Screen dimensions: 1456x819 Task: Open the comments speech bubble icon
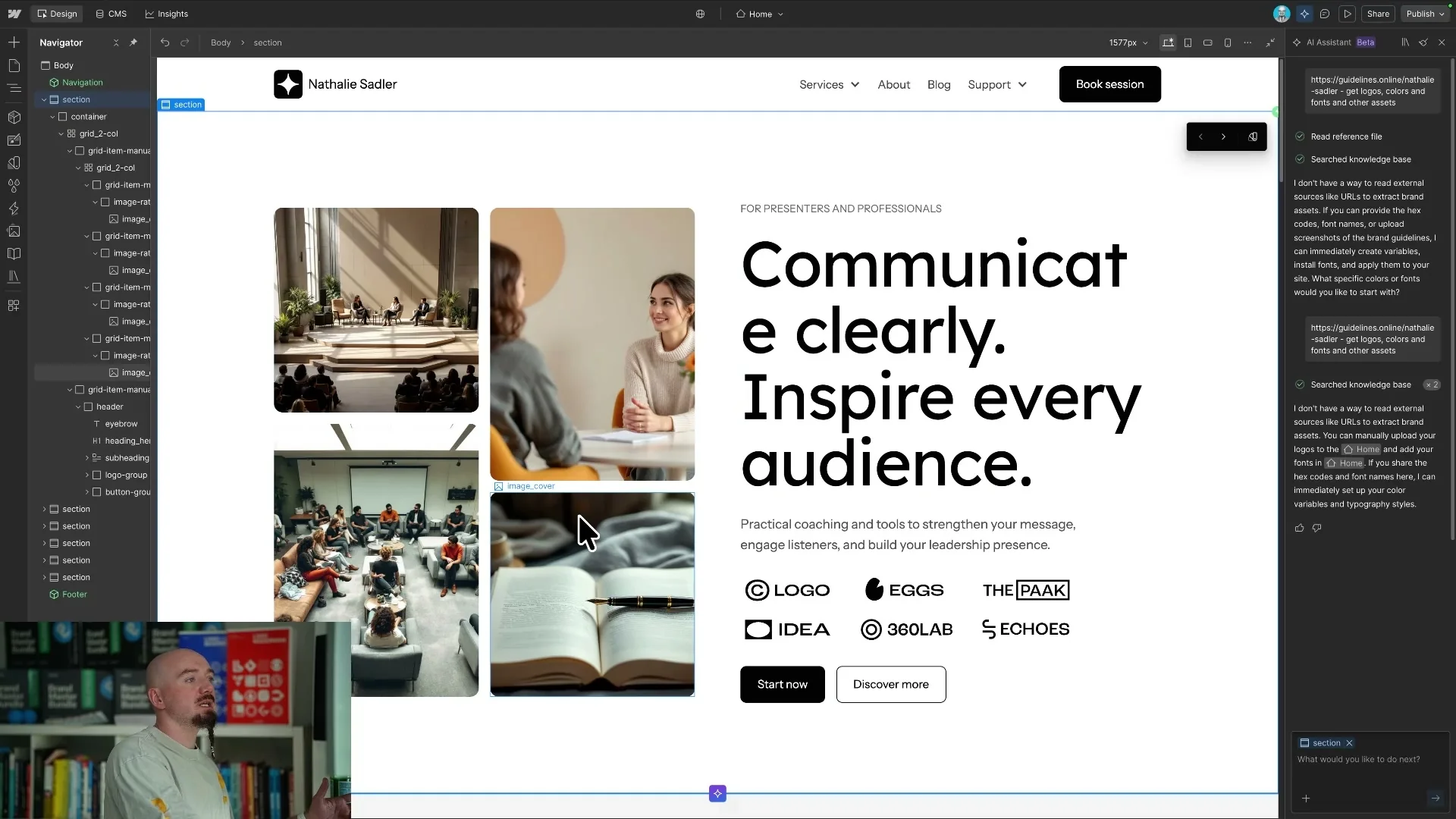(1325, 14)
